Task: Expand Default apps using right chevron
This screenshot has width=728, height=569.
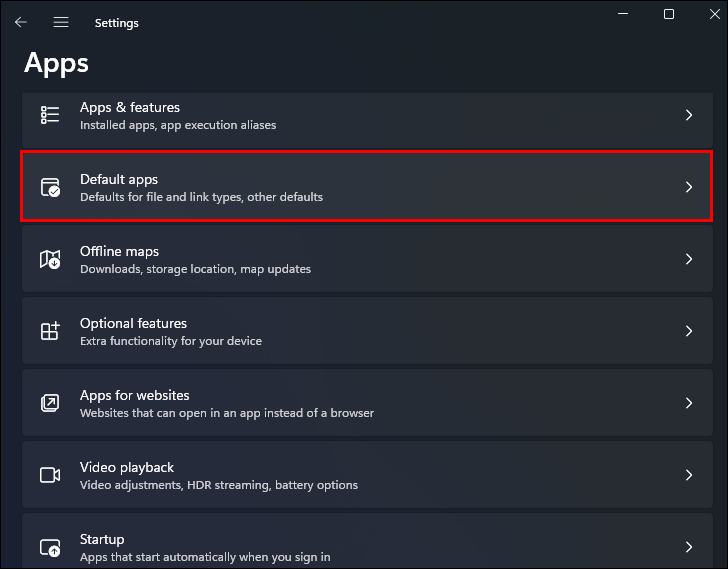Action: click(688, 187)
